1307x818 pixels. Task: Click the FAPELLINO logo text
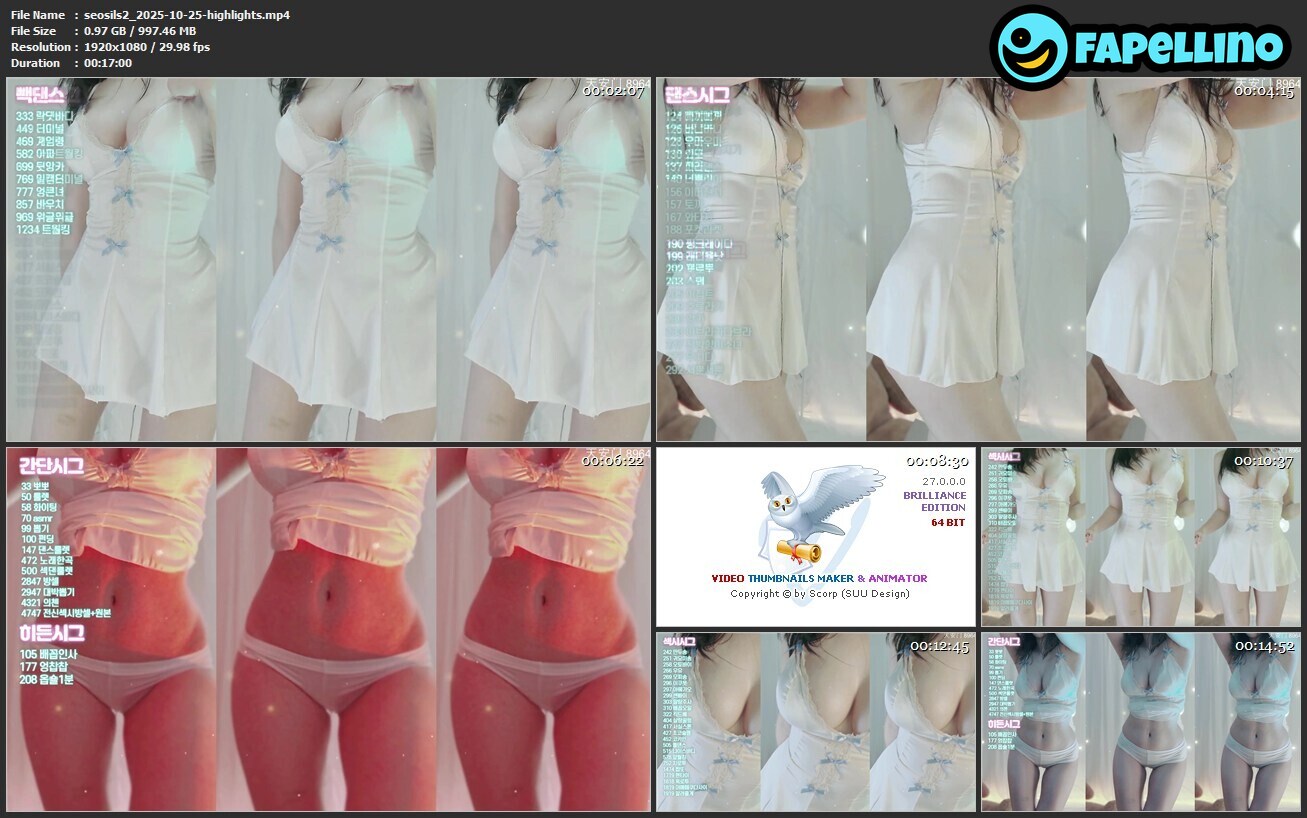(1178, 48)
